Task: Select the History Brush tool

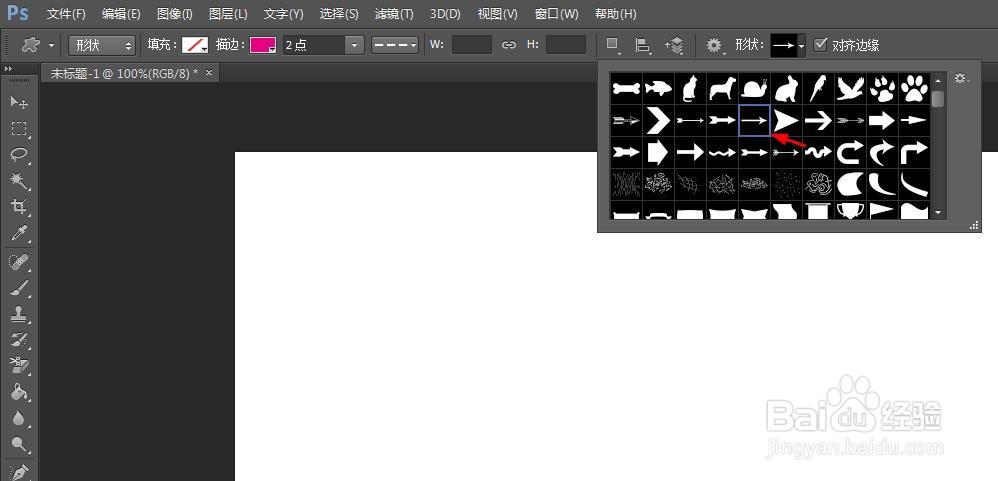Action: [19, 340]
